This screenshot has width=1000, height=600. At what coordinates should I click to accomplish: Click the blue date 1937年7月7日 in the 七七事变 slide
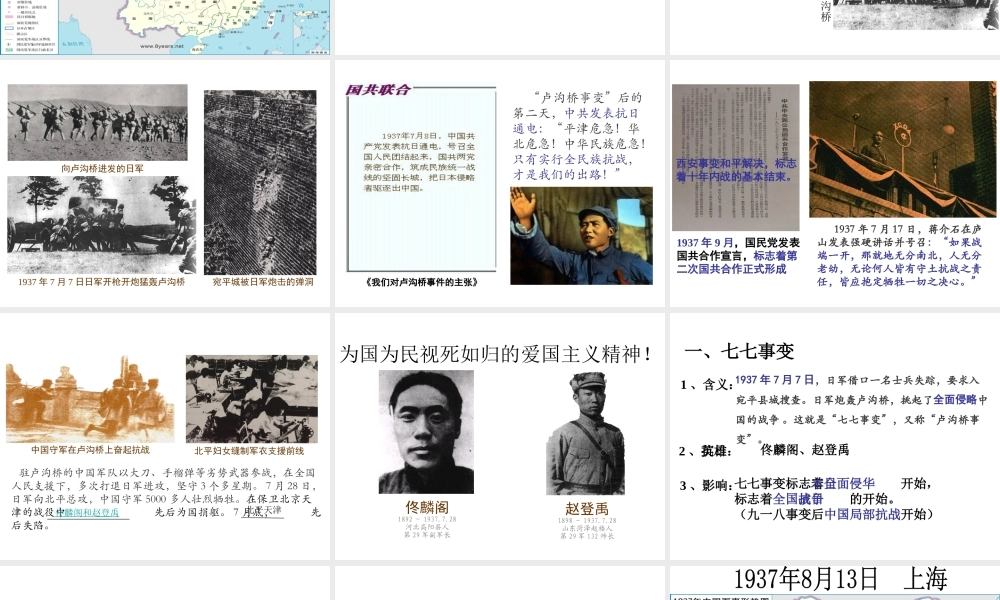click(774, 380)
